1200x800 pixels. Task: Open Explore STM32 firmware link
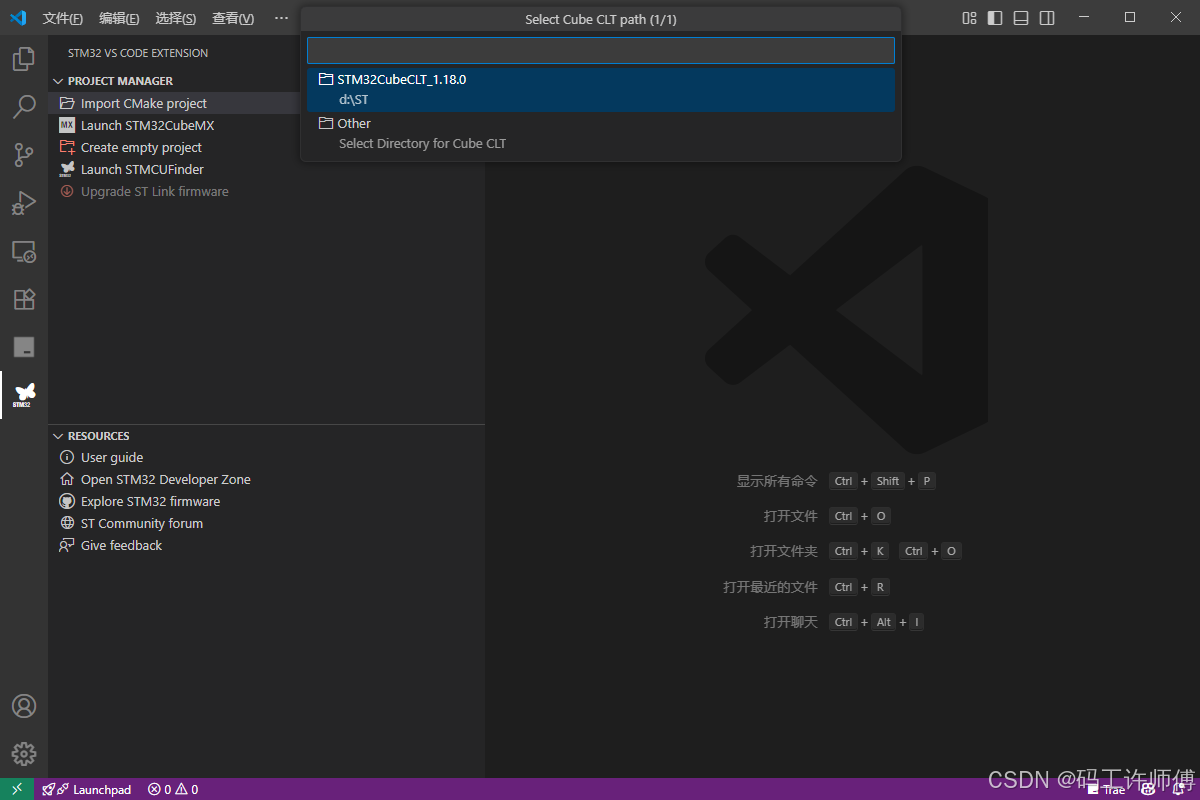[x=151, y=501]
